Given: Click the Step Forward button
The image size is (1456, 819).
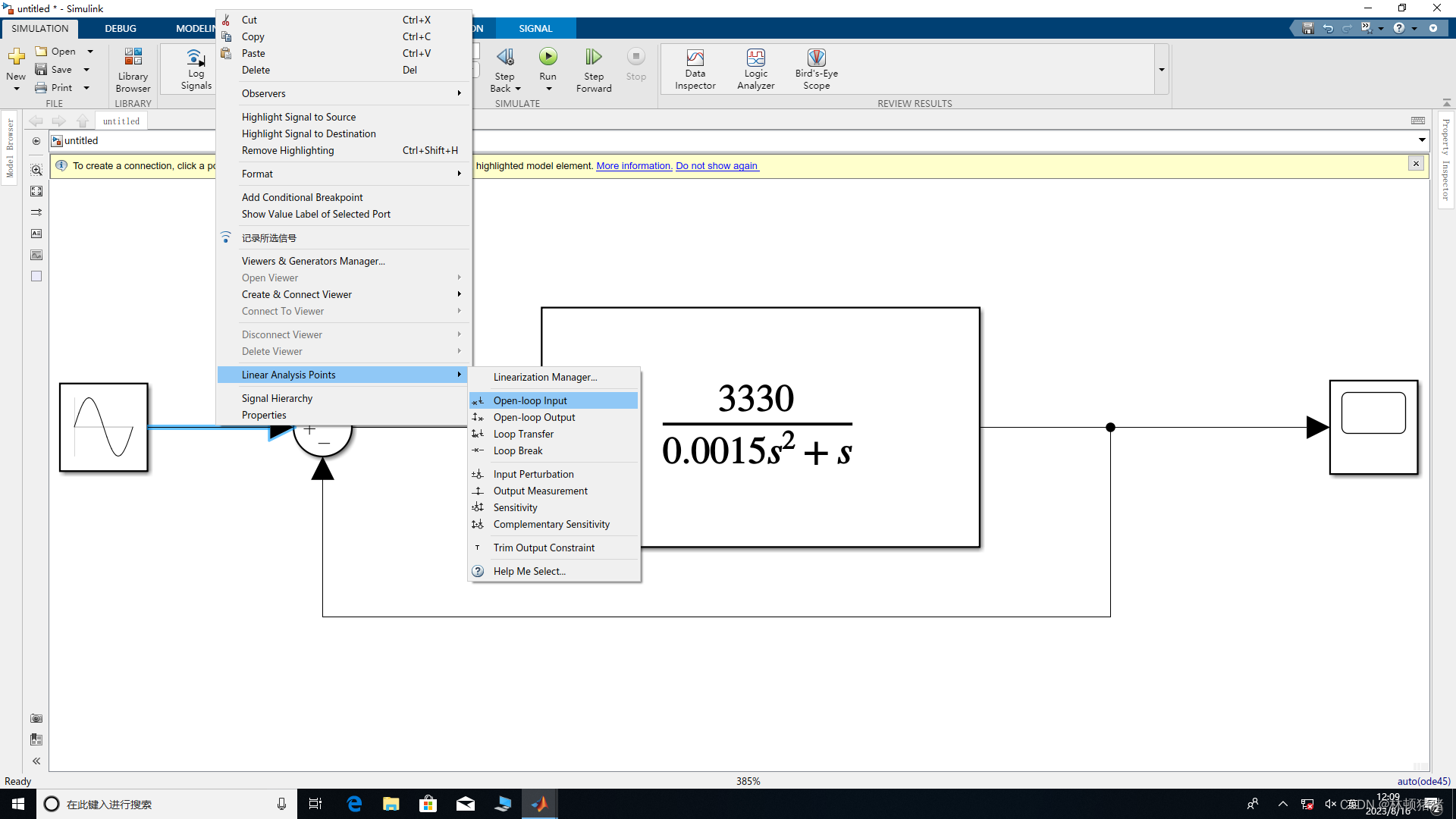Looking at the screenshot, I should pos(594,68).
